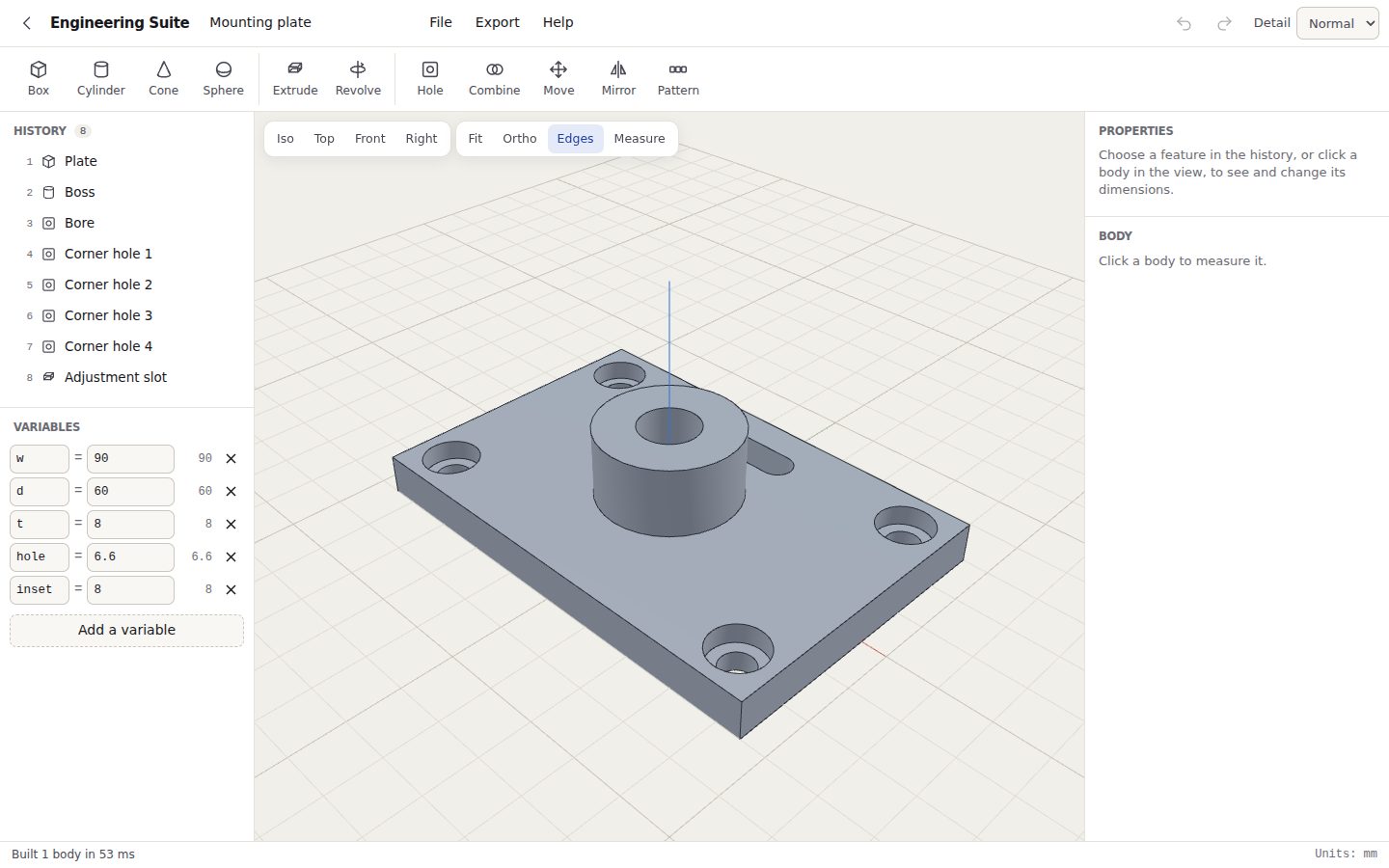Delete the inset variable

click(231, 590)
